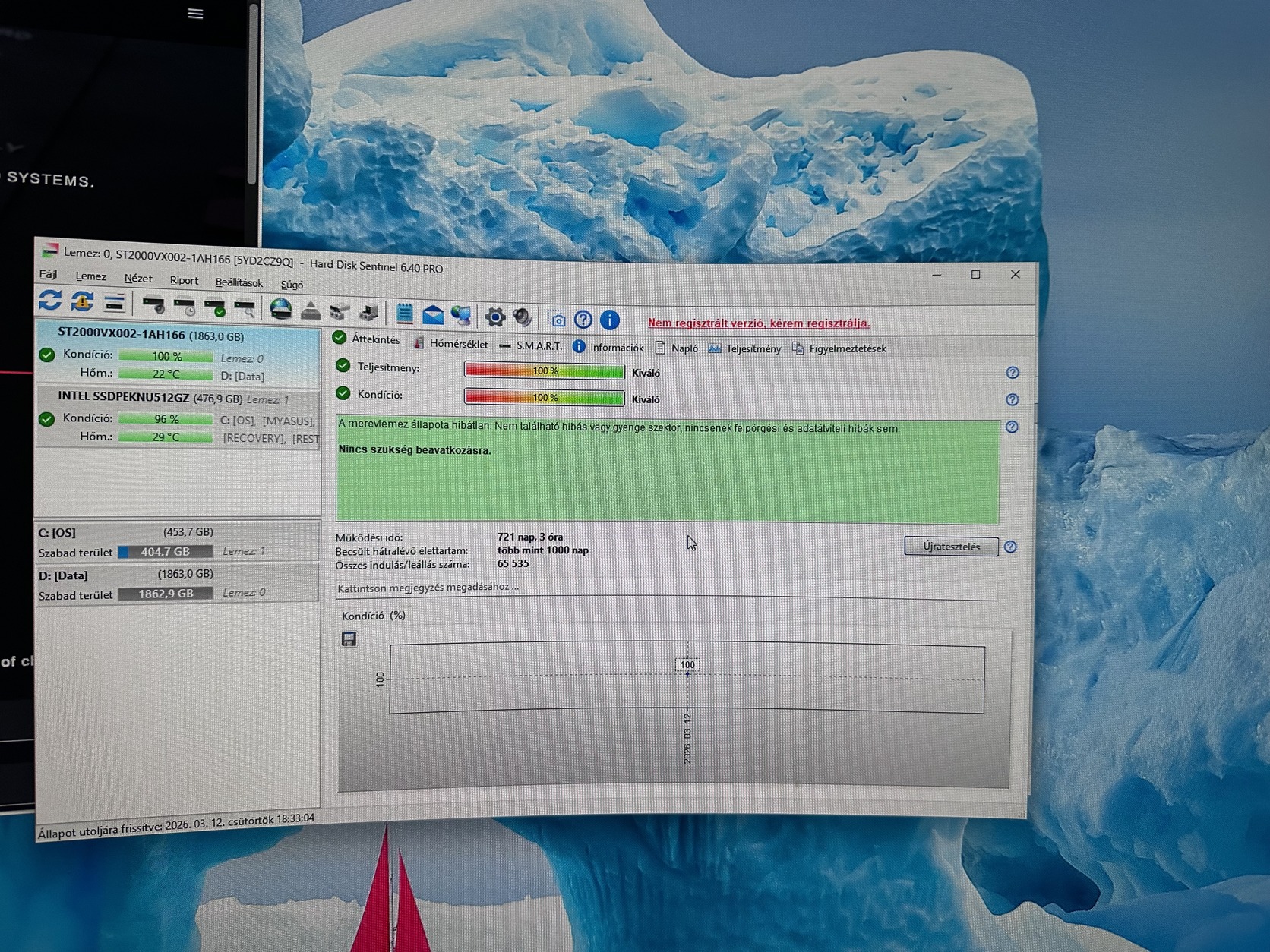Open the Beállítások menu
This screenshot has width=1270, height=952.
pyautogui.click(x=239, y=283)
